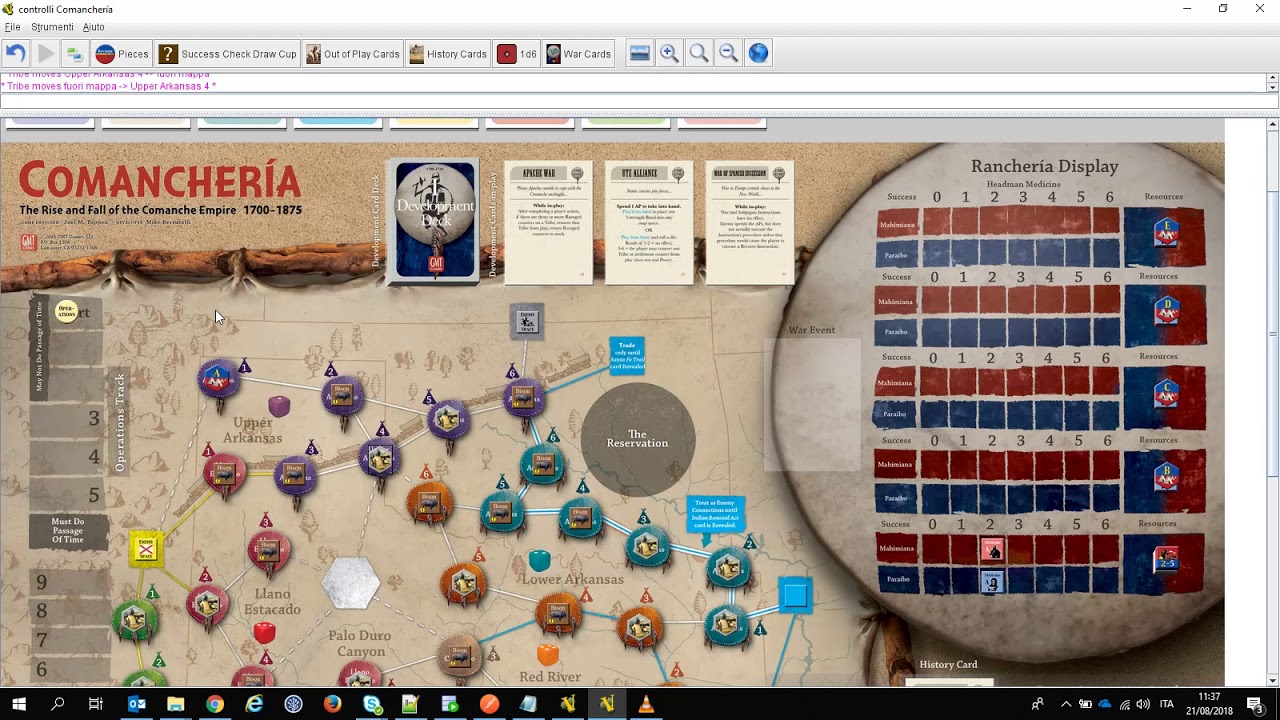Click the War Event card slot

(812, 405)
